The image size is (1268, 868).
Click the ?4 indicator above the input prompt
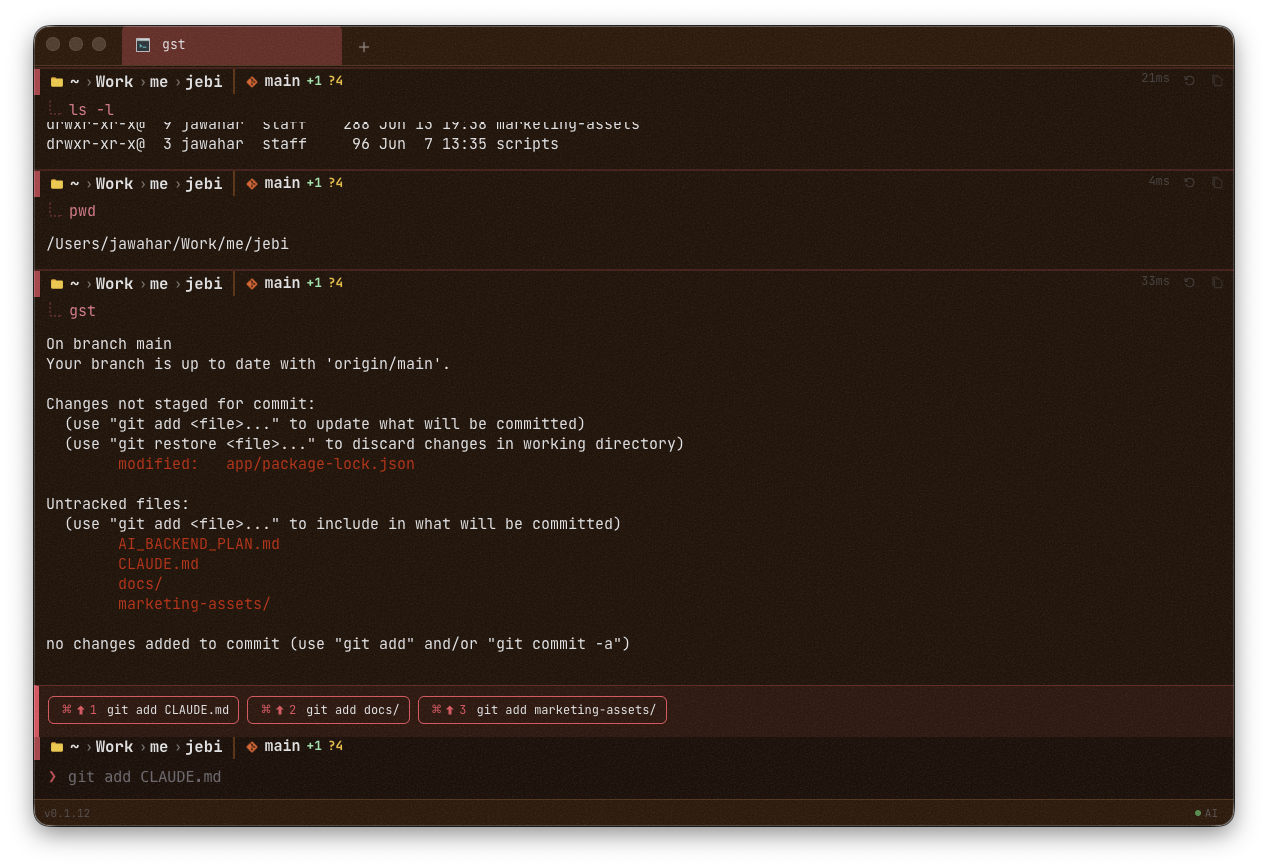click(335, 746)
